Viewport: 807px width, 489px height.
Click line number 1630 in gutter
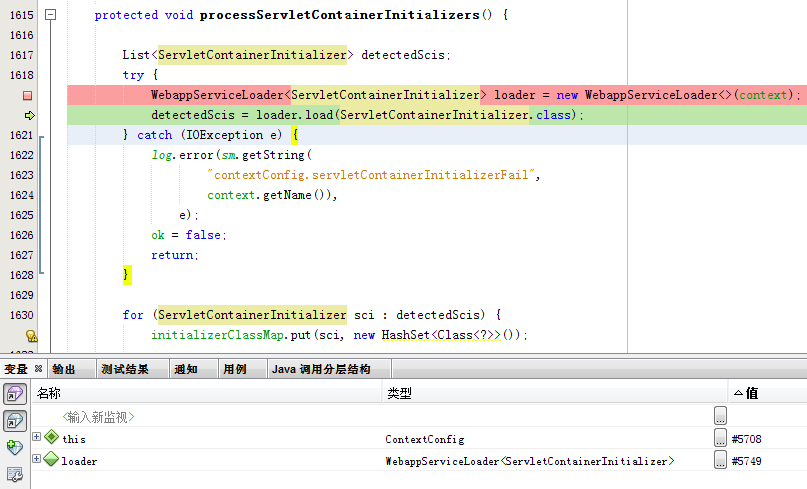coord(22,315)
